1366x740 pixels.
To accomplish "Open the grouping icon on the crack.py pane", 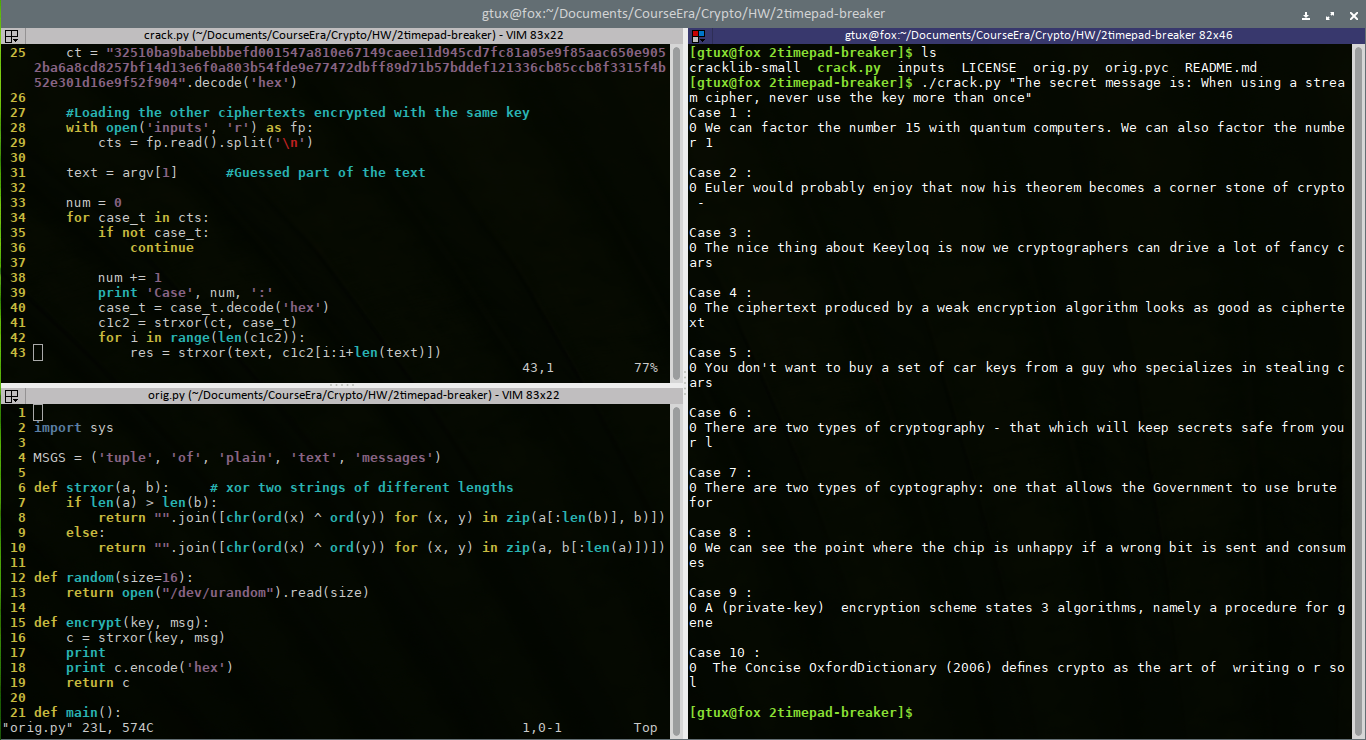I will click(10, 35).
